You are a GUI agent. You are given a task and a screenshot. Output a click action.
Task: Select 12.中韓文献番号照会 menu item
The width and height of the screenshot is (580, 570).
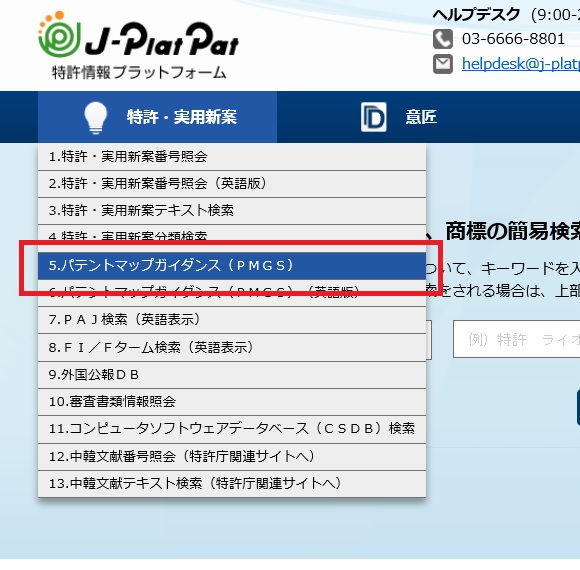(232, 457)
